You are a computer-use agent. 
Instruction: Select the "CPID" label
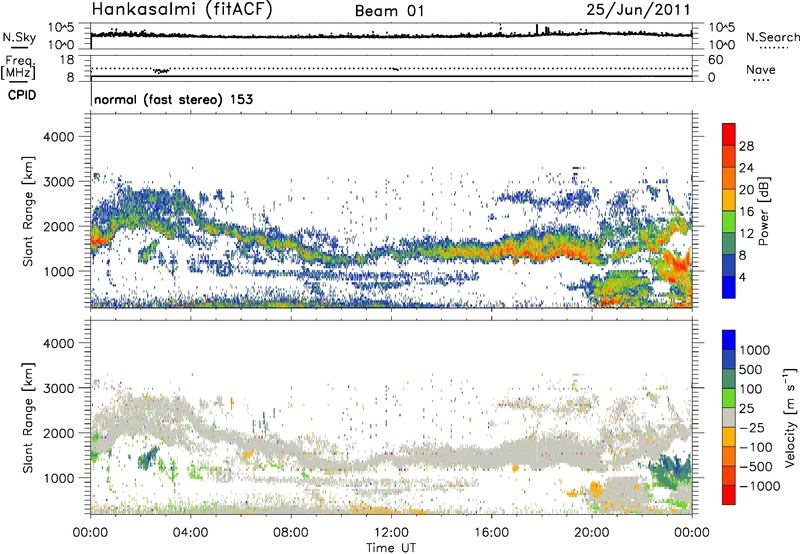22,95
